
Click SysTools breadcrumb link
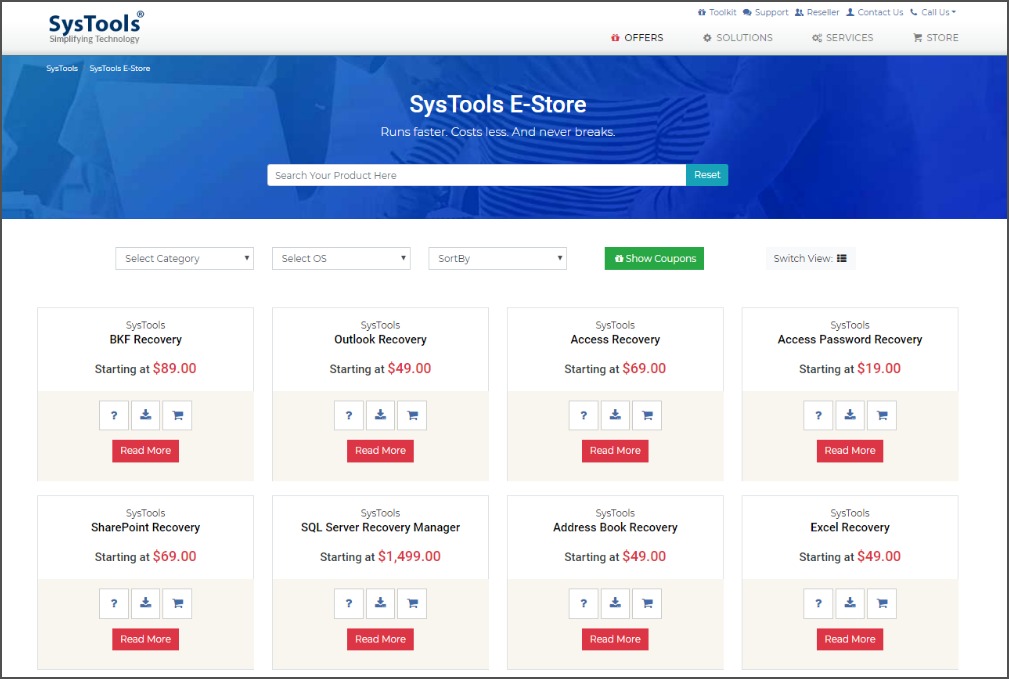62,68
